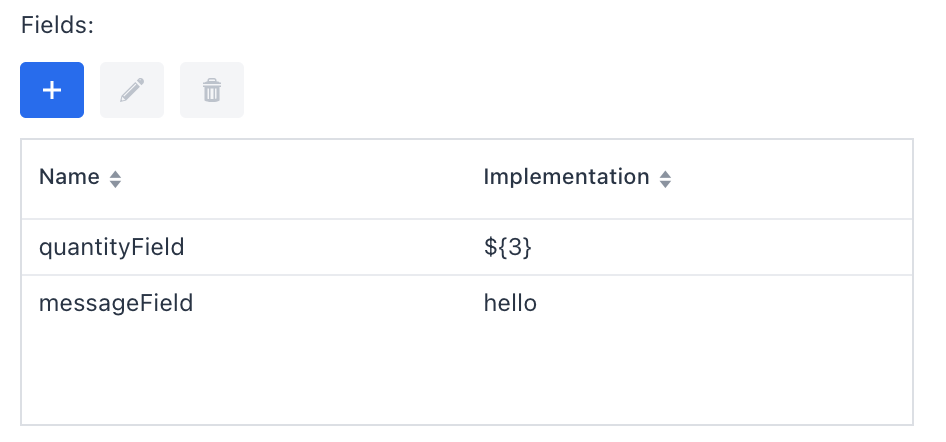Click the trash delete field icon
Viewport: 946px width, 442px height.
pyautogui.click(x=212, y=90)
